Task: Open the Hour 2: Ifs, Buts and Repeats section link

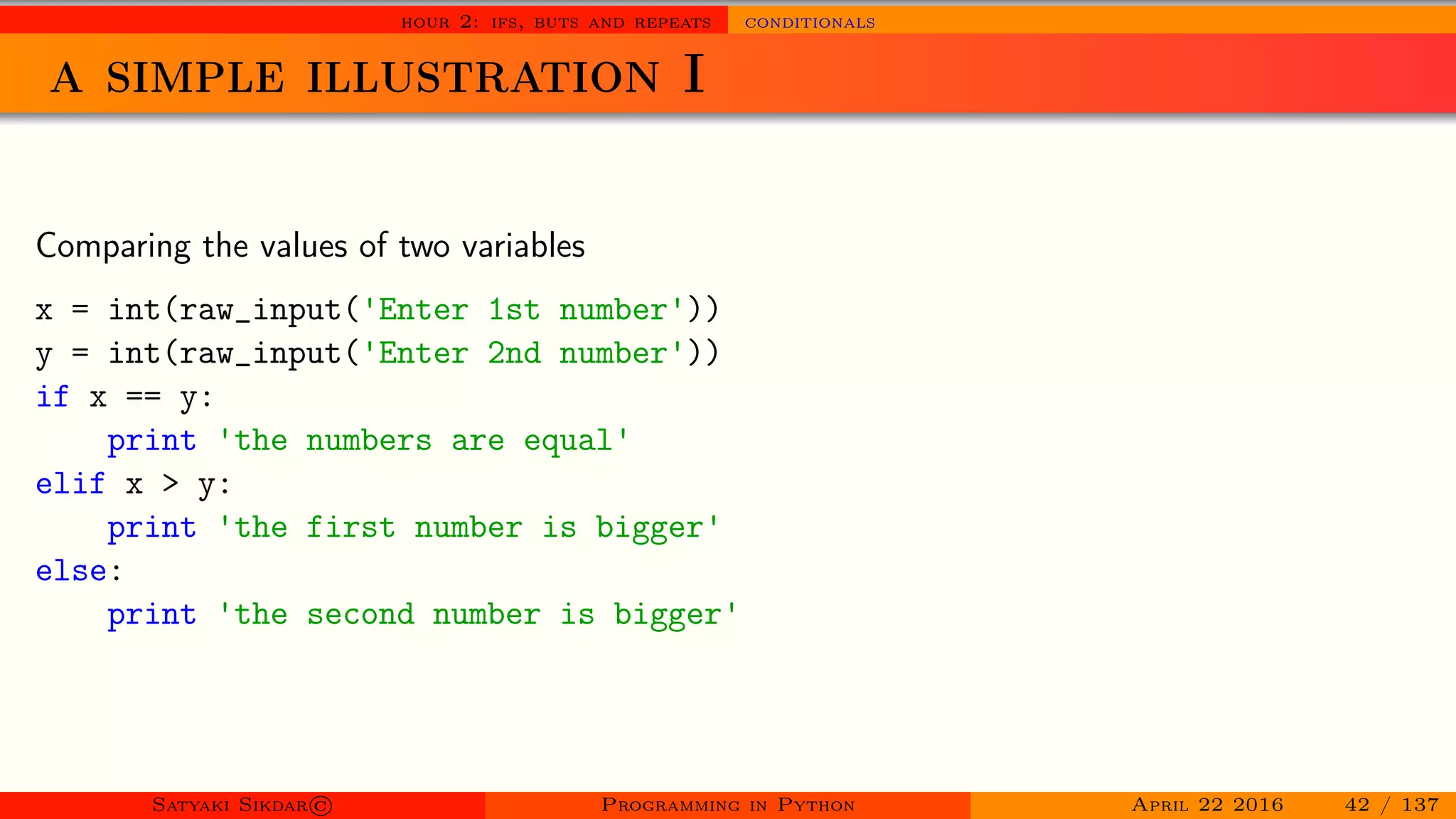Action: pyautogui.click(x=556, y=23)
